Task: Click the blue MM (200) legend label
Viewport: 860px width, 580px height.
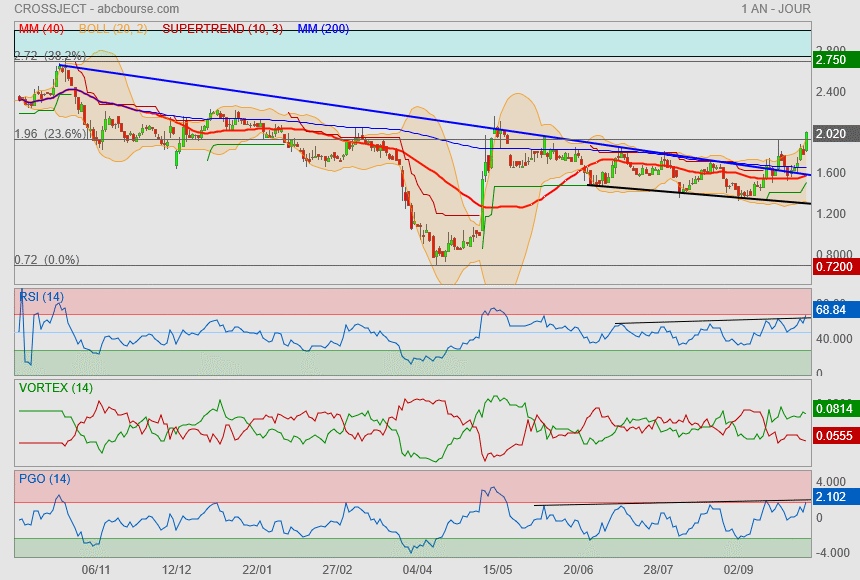Action: click(x=323, y=29)
